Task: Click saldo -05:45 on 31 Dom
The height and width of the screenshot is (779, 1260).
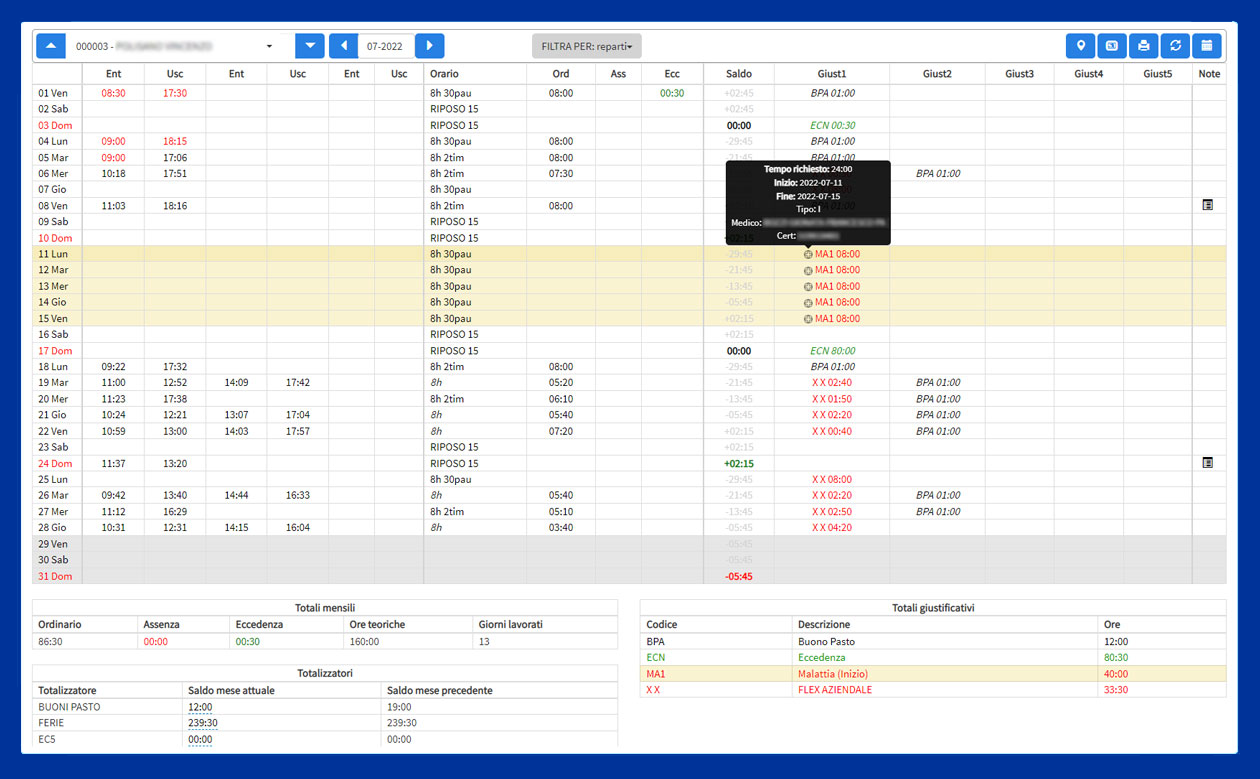Action: [739, 576]
